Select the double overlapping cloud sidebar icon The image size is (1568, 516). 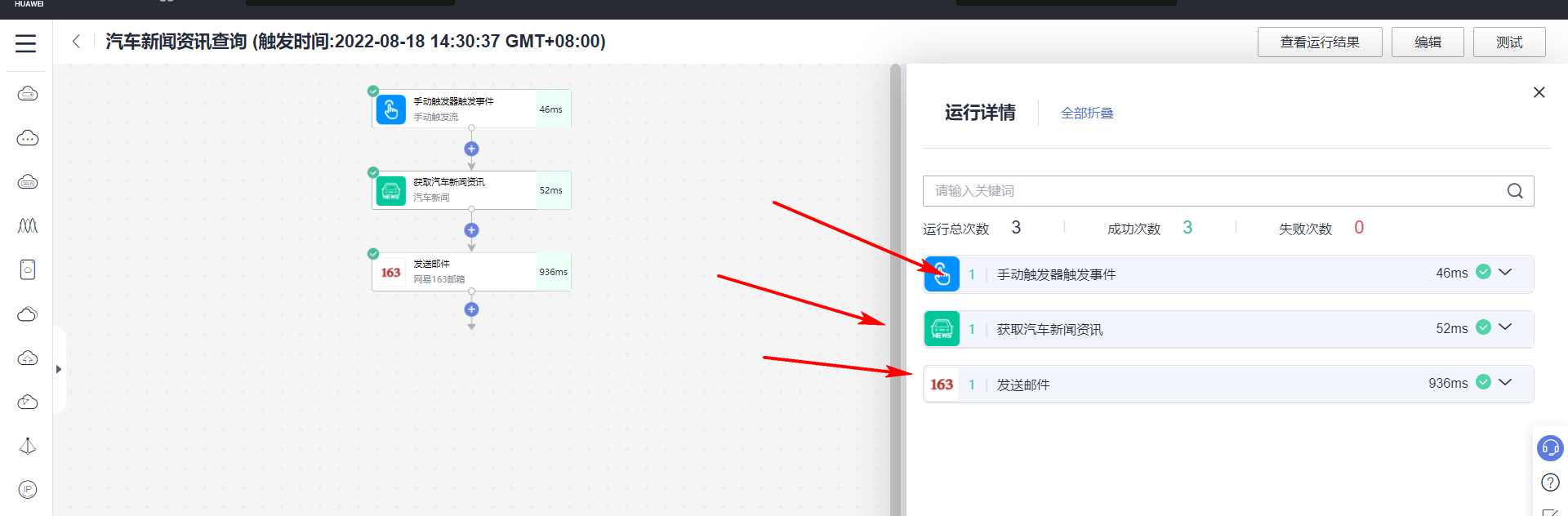coord(28,314)
